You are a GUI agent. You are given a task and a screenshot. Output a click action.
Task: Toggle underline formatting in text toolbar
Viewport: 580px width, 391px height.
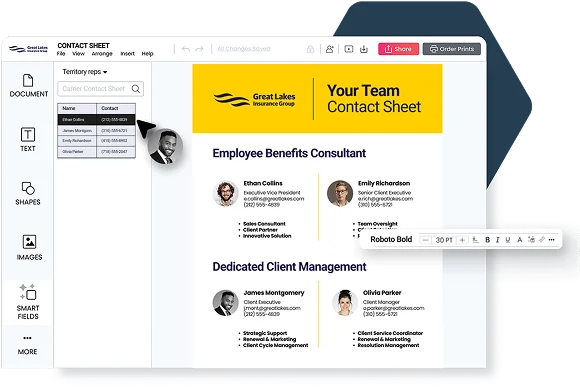pyautogui.click(x=508, y=240)
